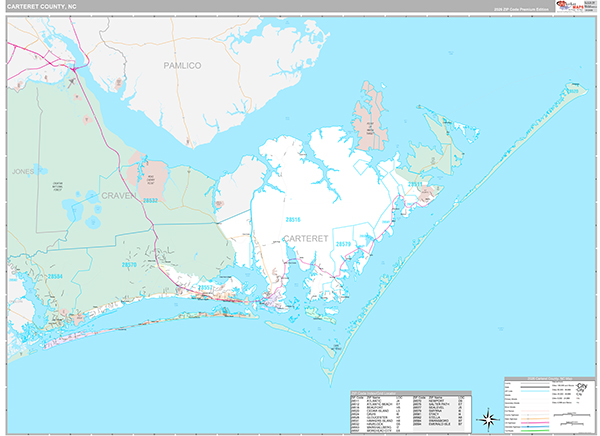Click the CEDAR ISLAND row in ZIP index
Image resolution: width=600 pixels, height=436 pixels.
tap(377, 411)
